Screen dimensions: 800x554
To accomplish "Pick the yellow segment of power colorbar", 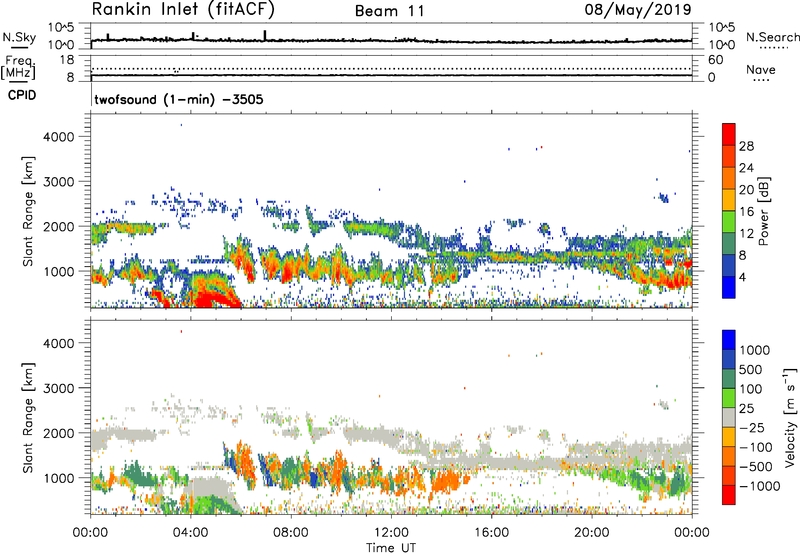I will (x=729, y=200).
